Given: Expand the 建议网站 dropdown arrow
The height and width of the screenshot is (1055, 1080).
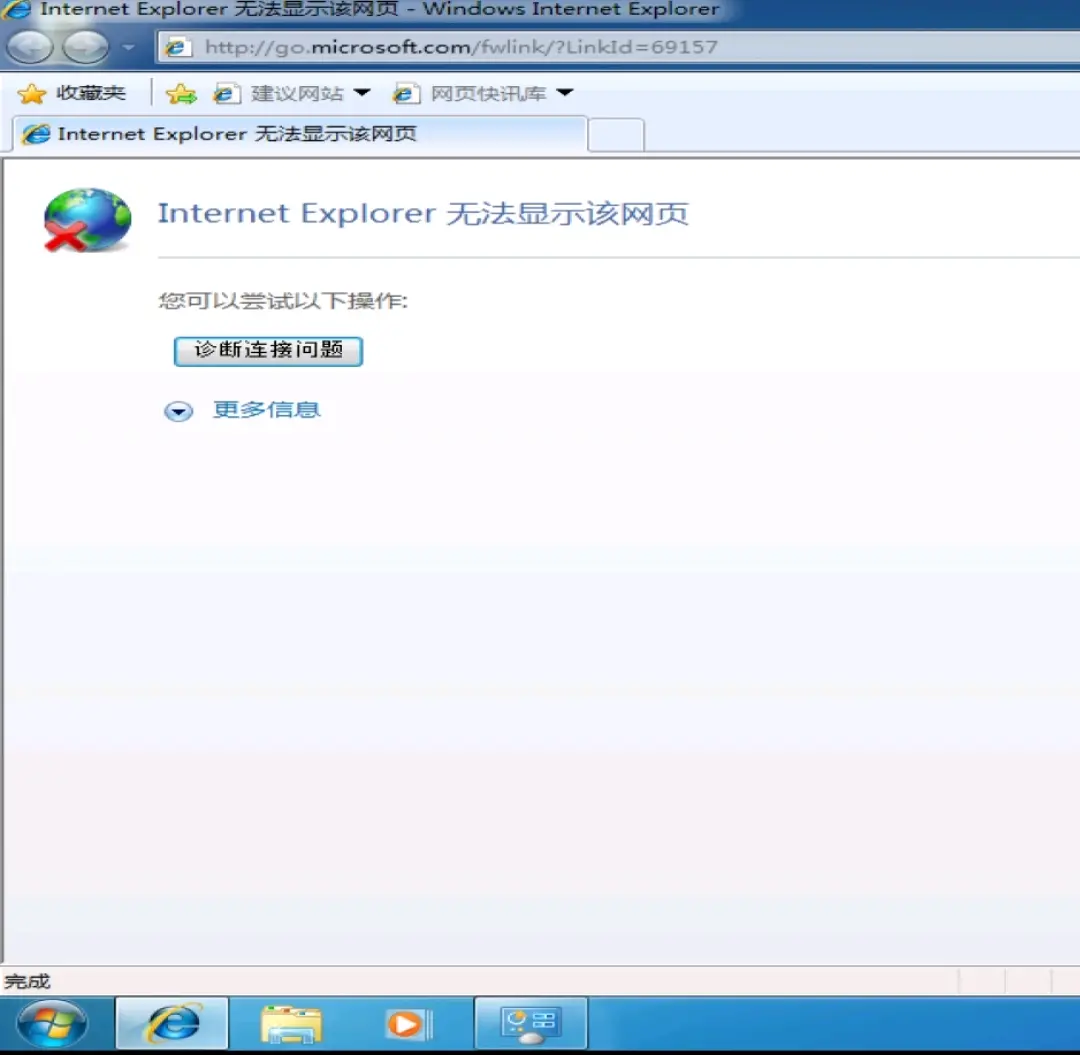Looking at the screenshot, I should pos(362,93).
